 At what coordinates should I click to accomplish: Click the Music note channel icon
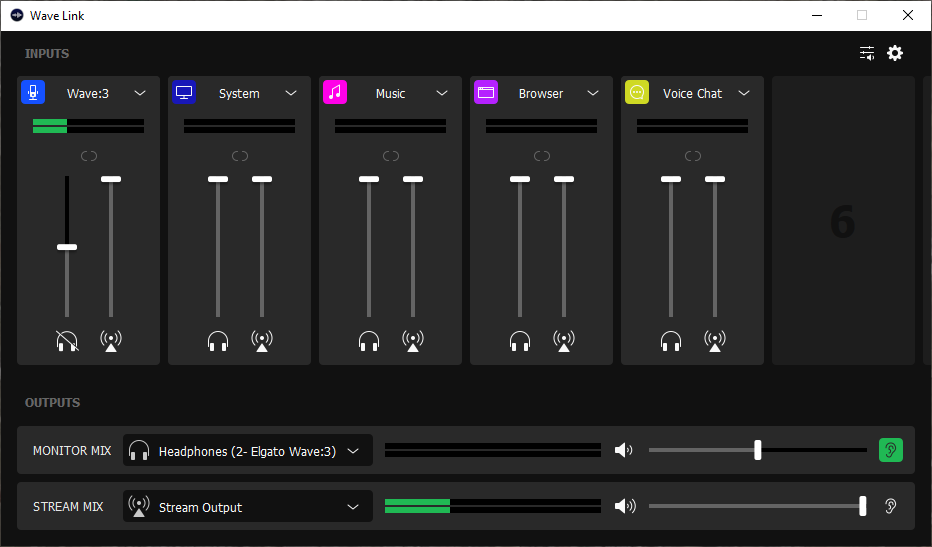click(335, 93)
